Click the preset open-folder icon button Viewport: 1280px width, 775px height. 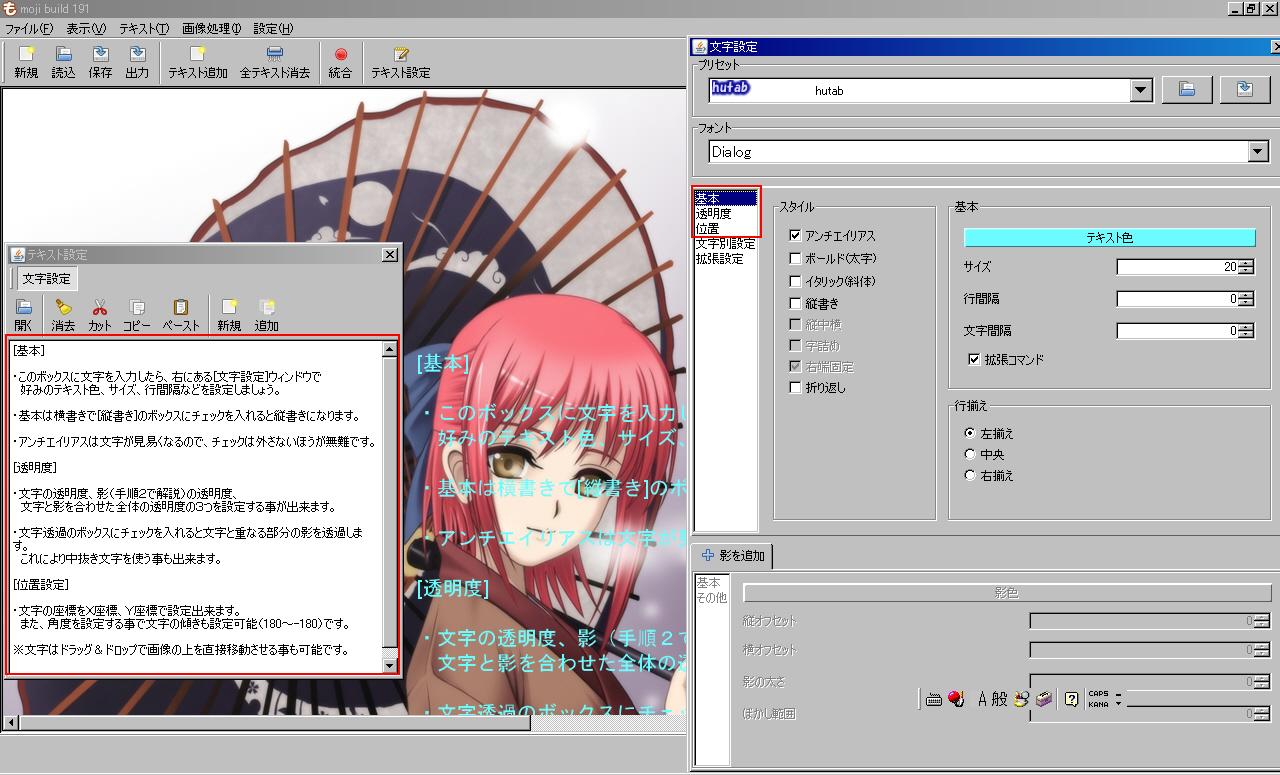(x=1187, y=89)
